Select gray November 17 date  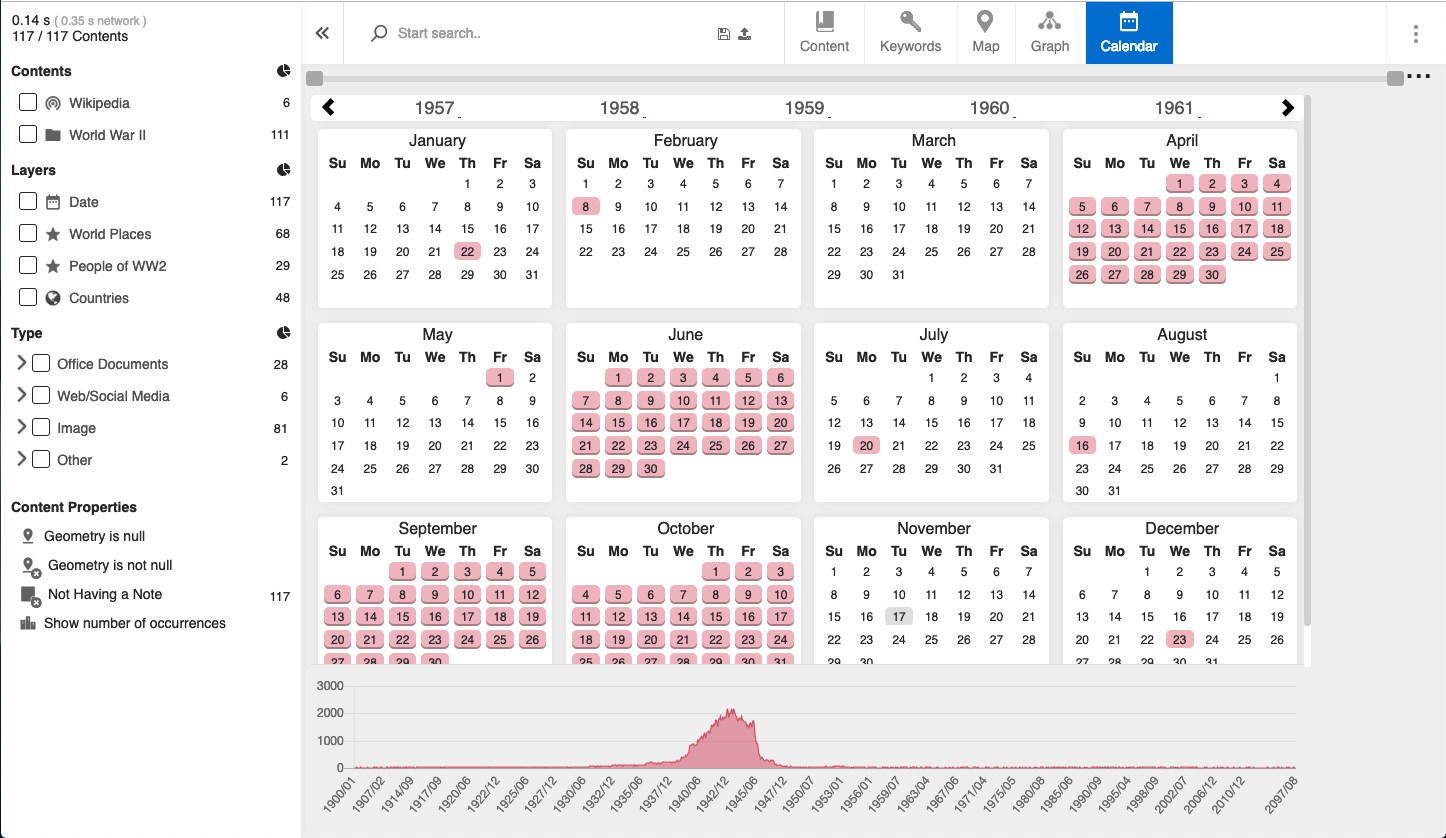pos(899,617)
